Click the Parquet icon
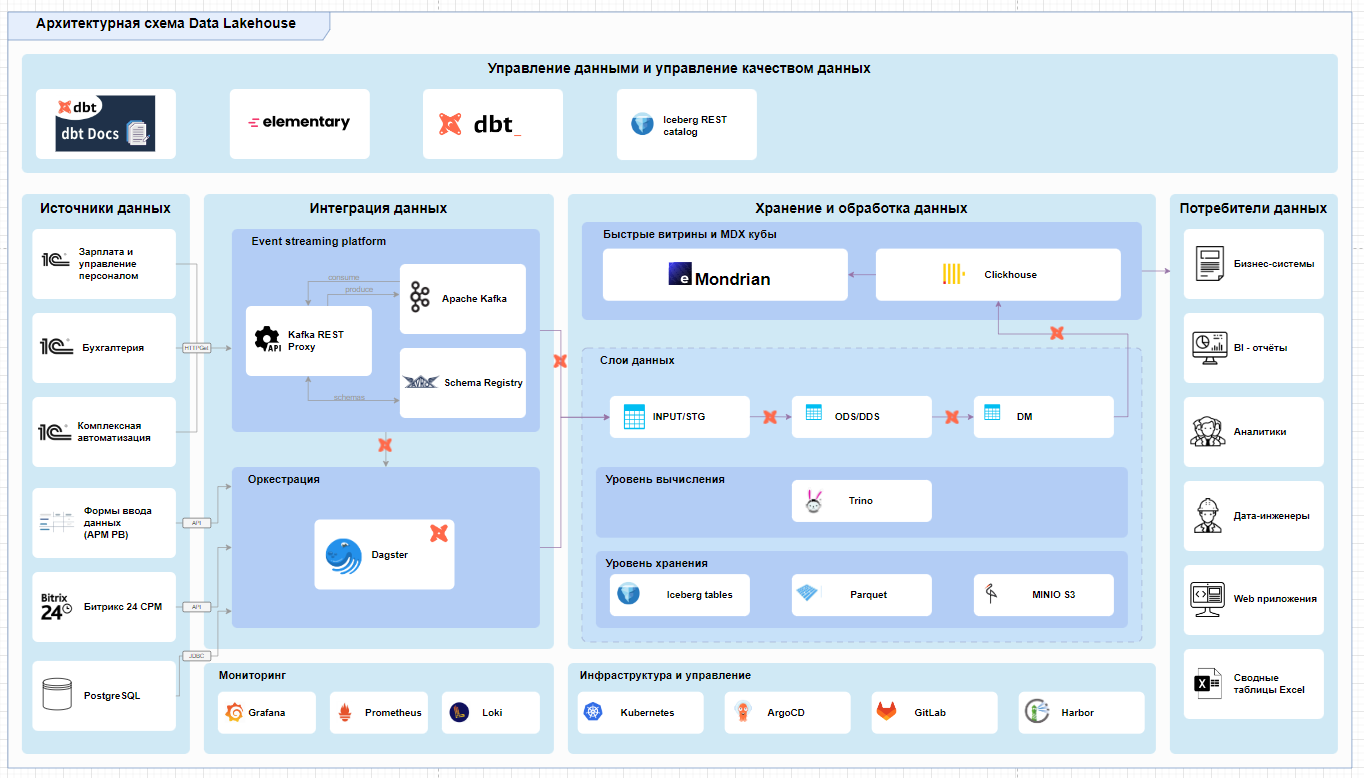Image resolution: width=1364 pixels, height=778 pixels. (805, 594)
